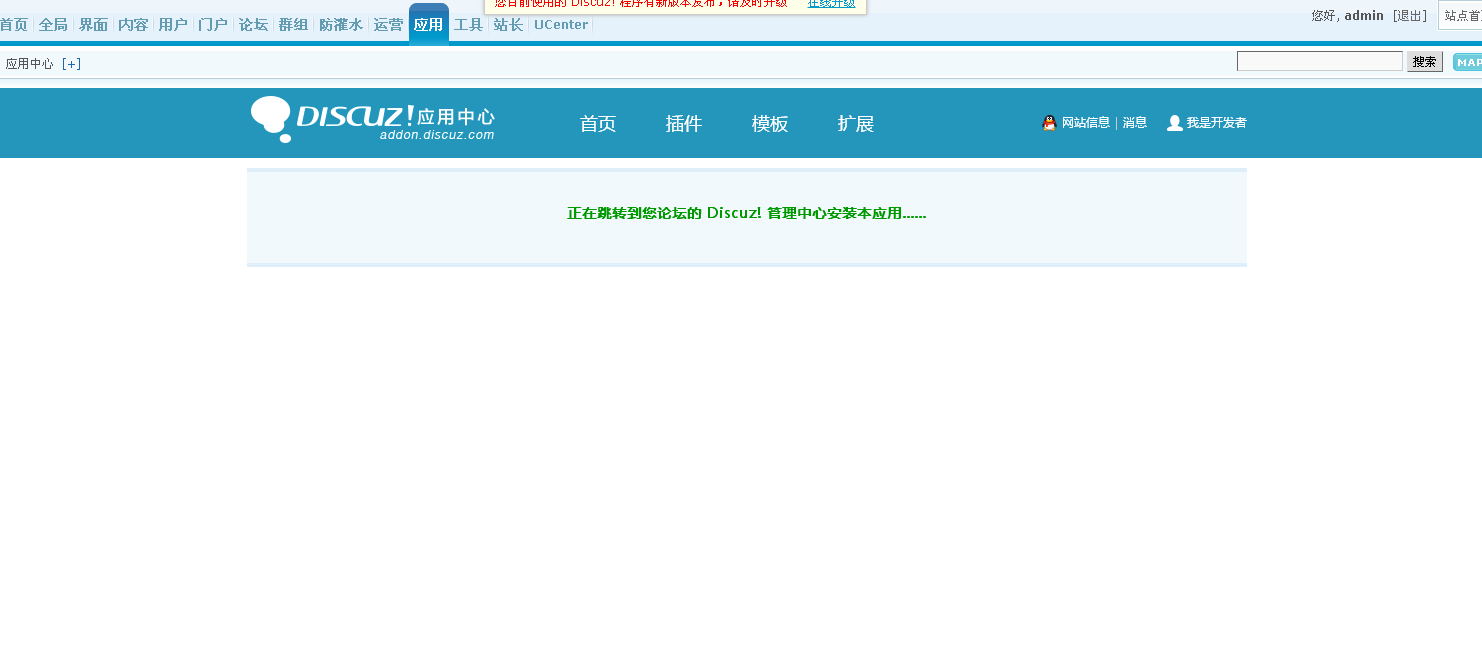Open the 扩展 menu
1482x654 pixels.
(x=856, y=124)
